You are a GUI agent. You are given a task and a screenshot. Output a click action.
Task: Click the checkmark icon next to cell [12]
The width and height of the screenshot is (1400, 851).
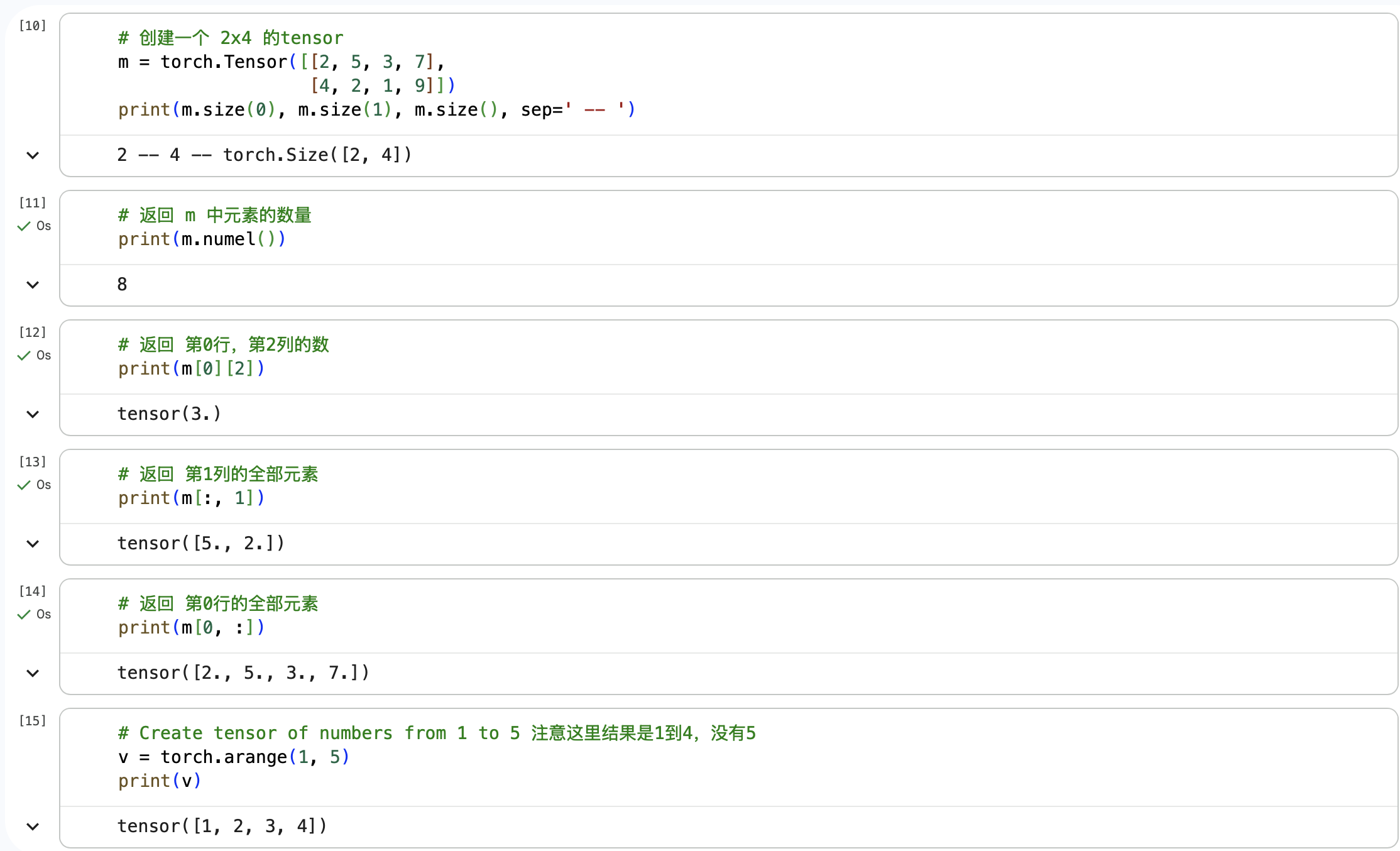click(23, 356)
